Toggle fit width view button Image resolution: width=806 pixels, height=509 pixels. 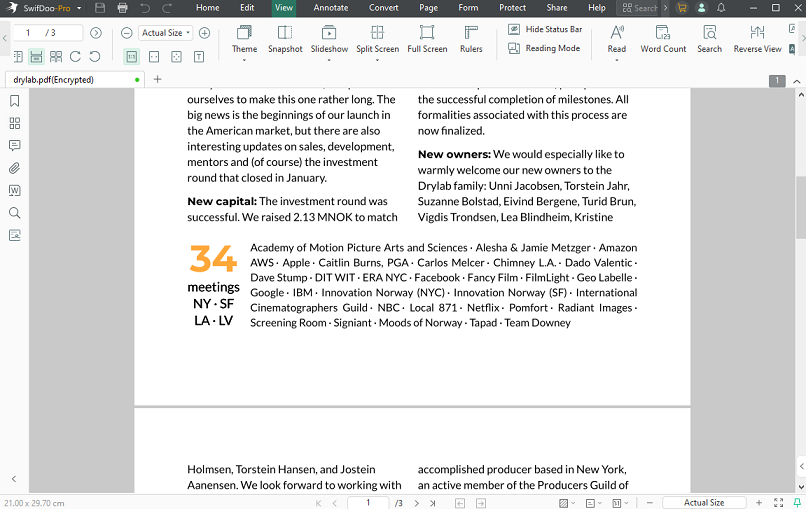[154, 57]
